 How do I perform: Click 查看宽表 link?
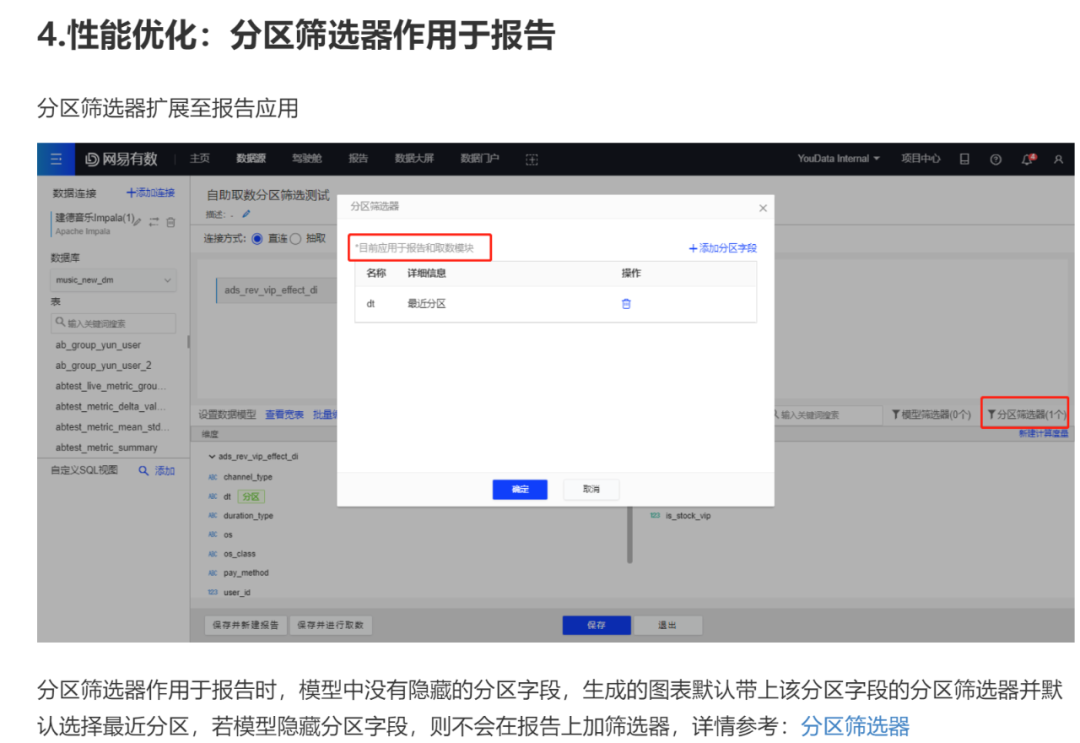pos(284,415)
